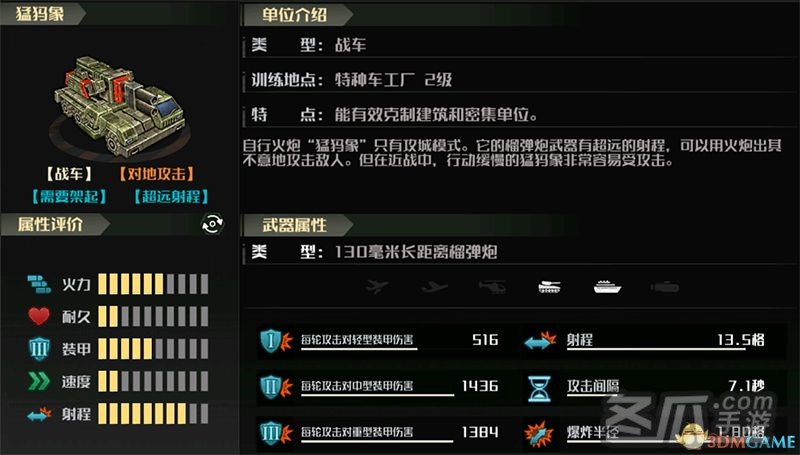Click the 火力 rating bar
Image resolution: width=800 pixels, height=455 pixels.
[153, 284]
